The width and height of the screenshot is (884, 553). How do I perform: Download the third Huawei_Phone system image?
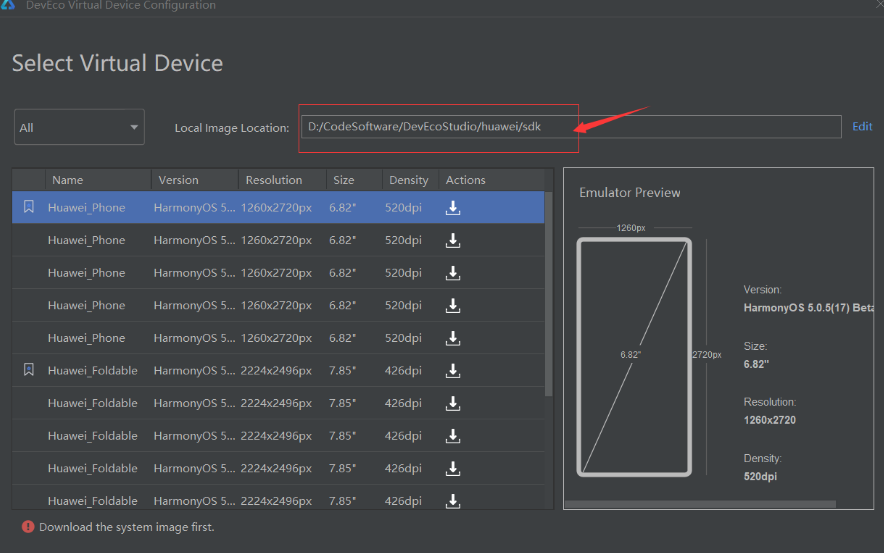click(453, 273)
